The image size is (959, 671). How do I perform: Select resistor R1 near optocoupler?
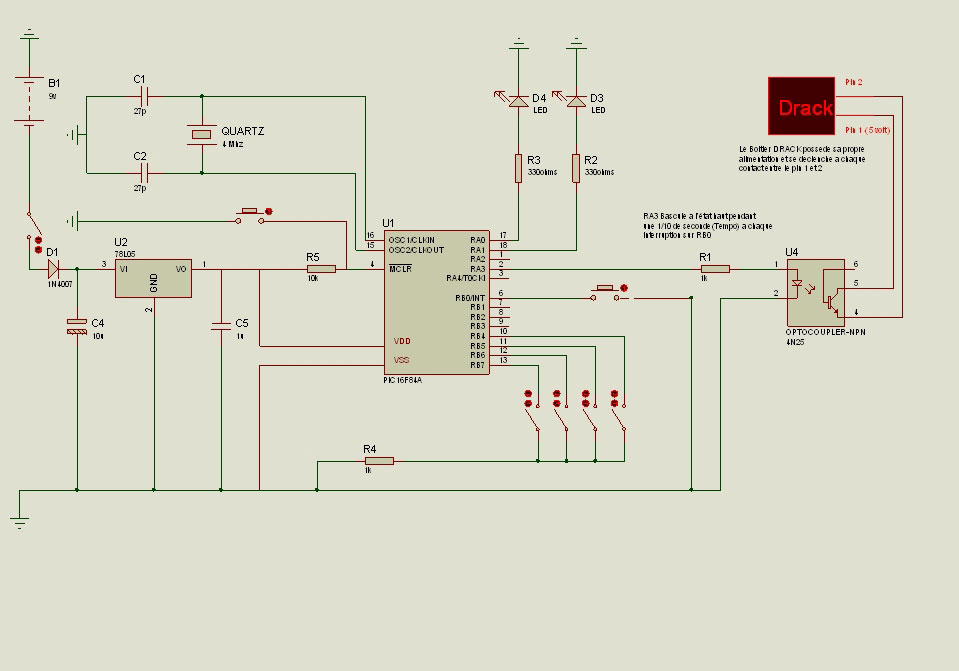click(x=715, y=269)
